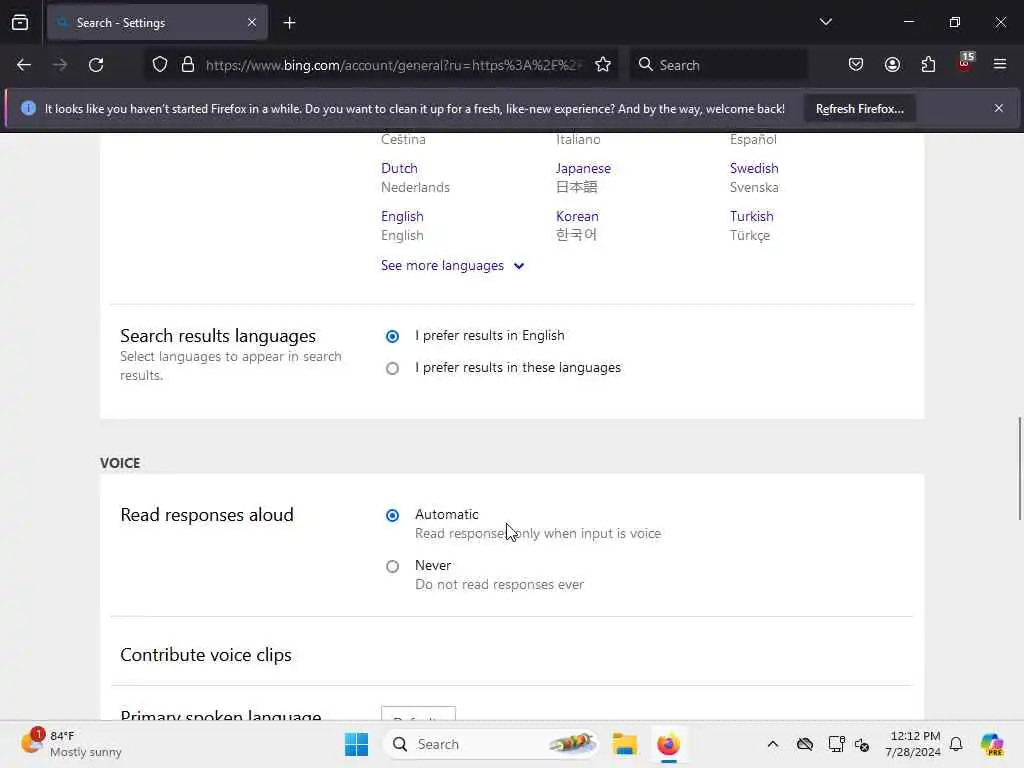Open the Extensions puzzle icon
Screen dimensions: 1024x768
click(928, 65)
